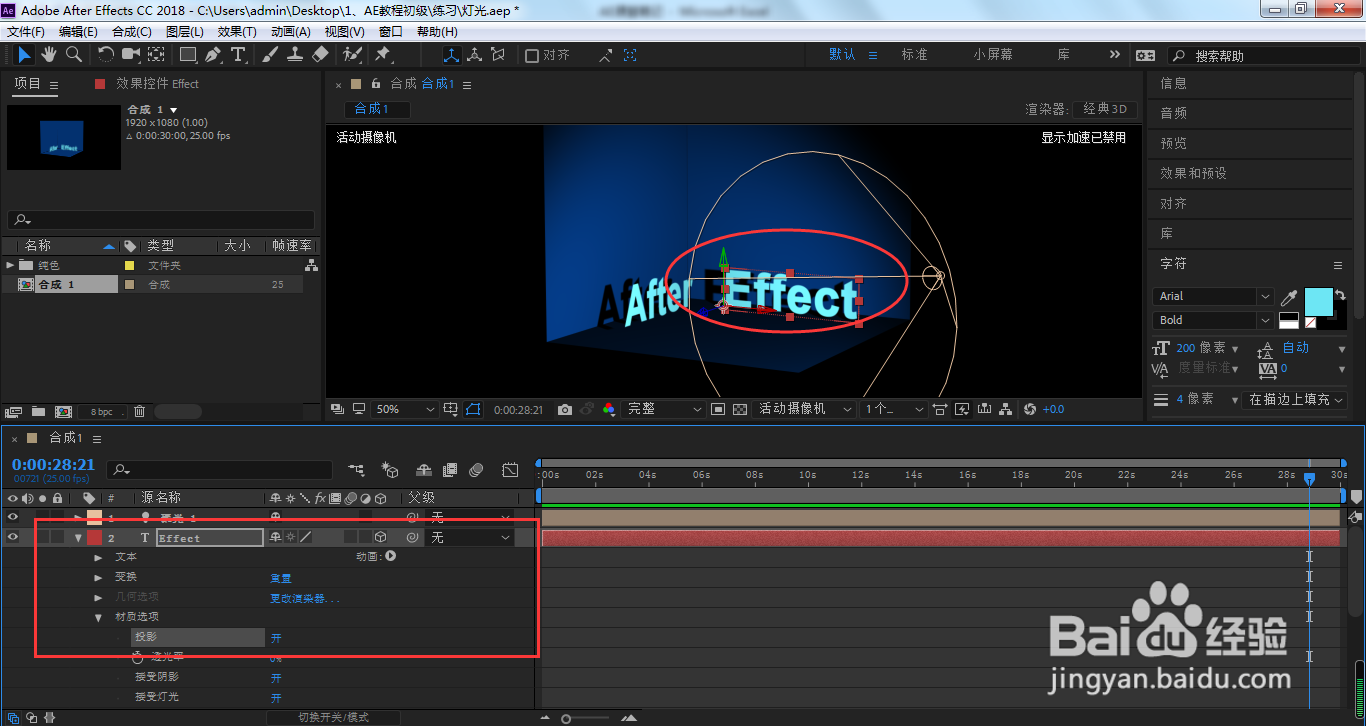Screen dimensions: 1366x726
Task: Toggle 投影 cast shadows value 开
Action: click(276, 637)
